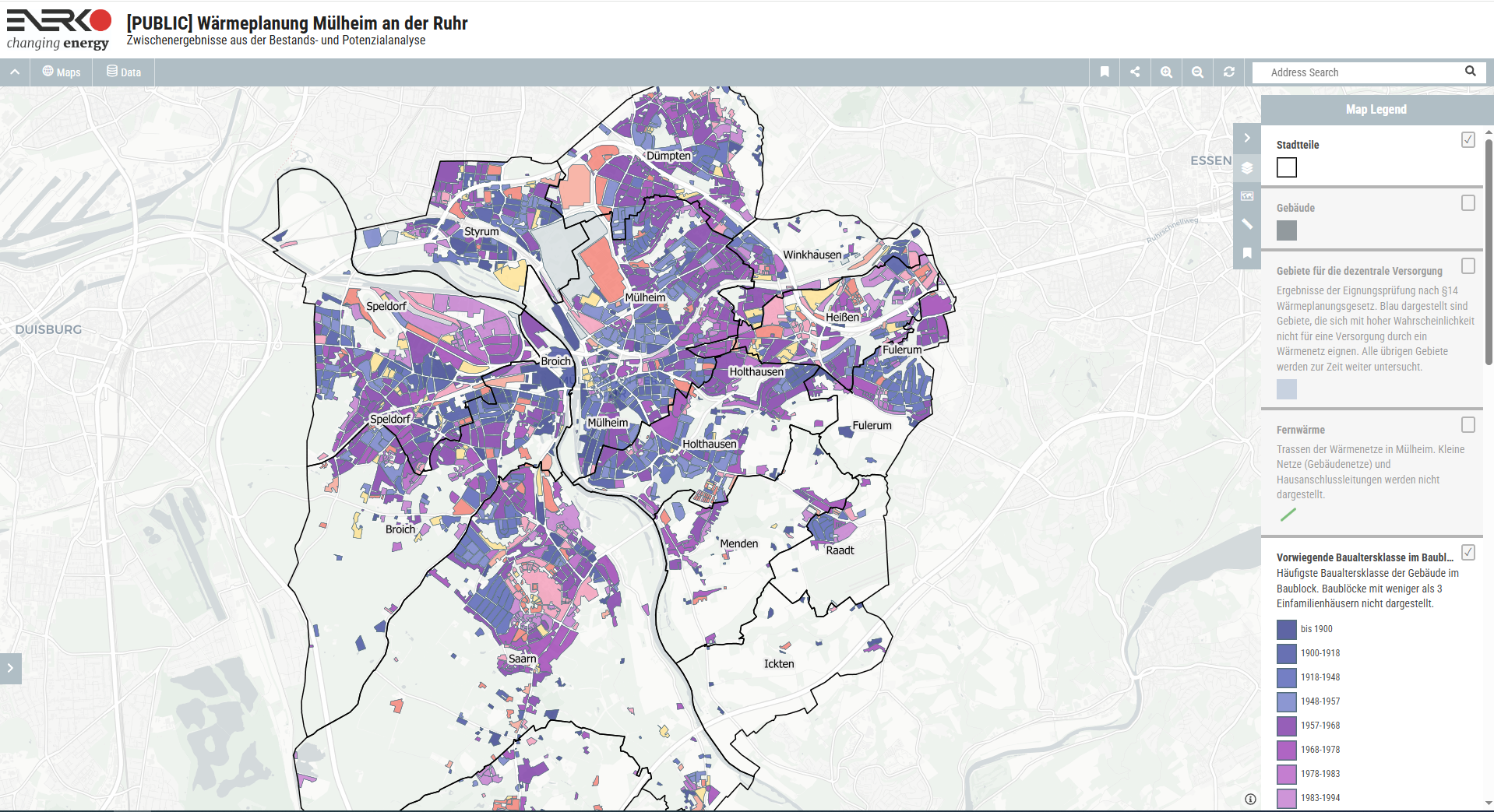Viewport: 1494px width, 812px height.
Task: Zoom in using the magnifier plus icon
Action: coord(1166,72)
